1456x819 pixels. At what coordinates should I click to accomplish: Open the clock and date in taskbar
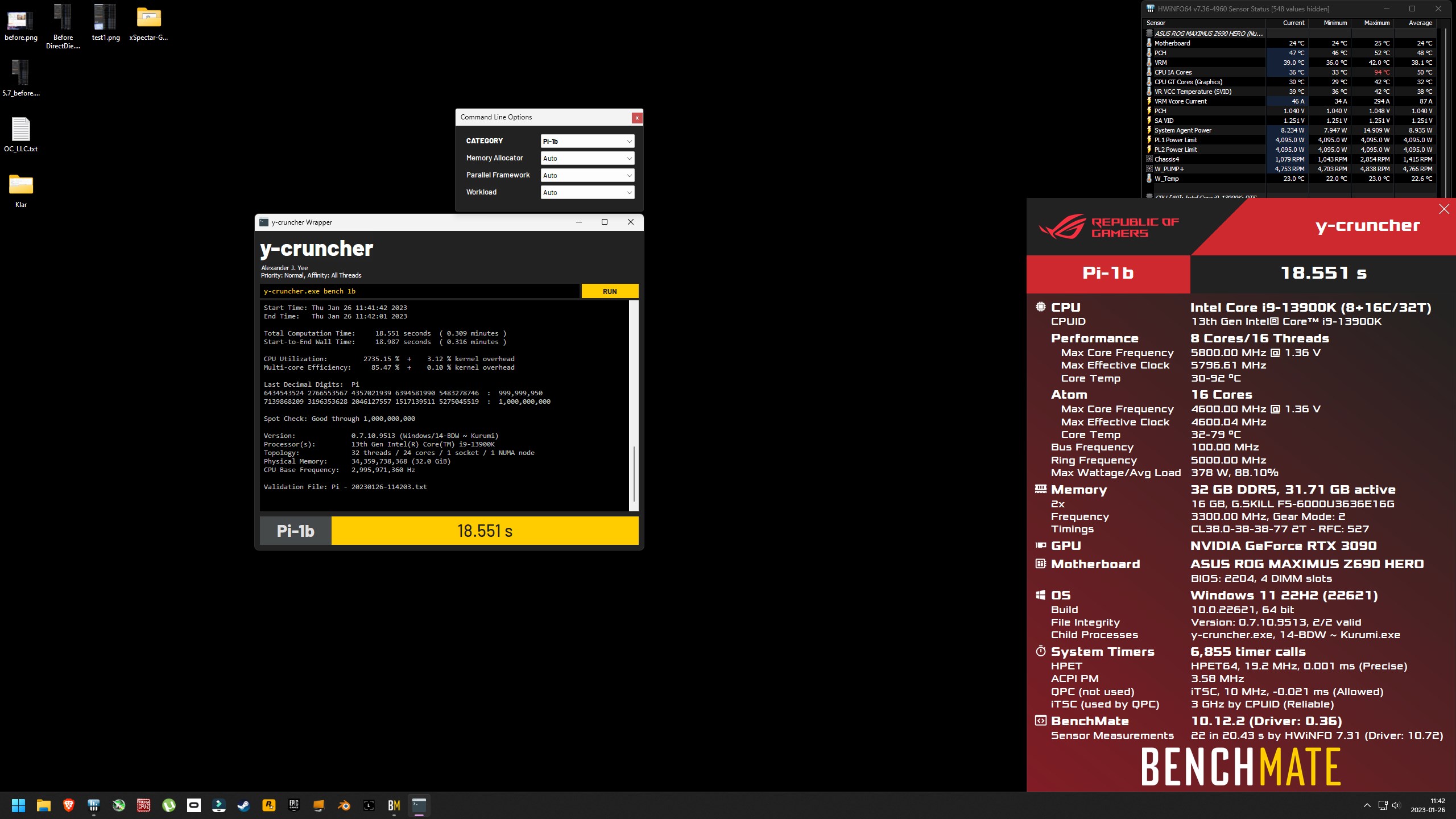1428,805
